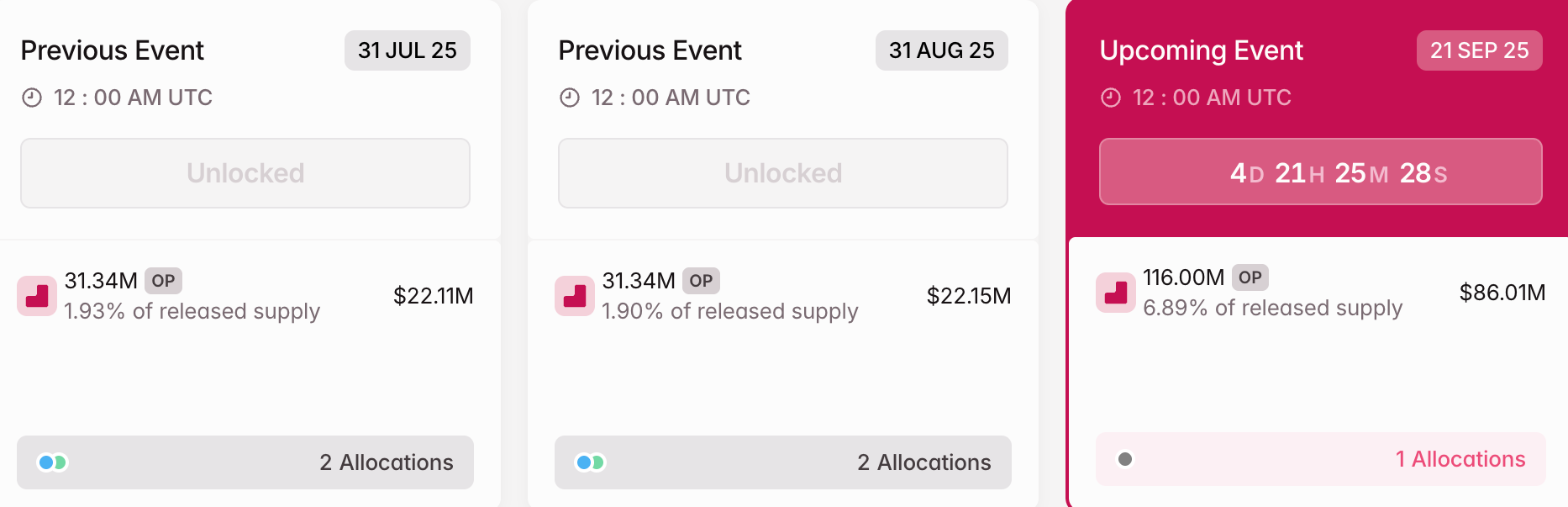The height and width of the screenshot is (507, 1568).
Task: Click allocation color dots in 31 AUG card
Action: tap(590, 462)
